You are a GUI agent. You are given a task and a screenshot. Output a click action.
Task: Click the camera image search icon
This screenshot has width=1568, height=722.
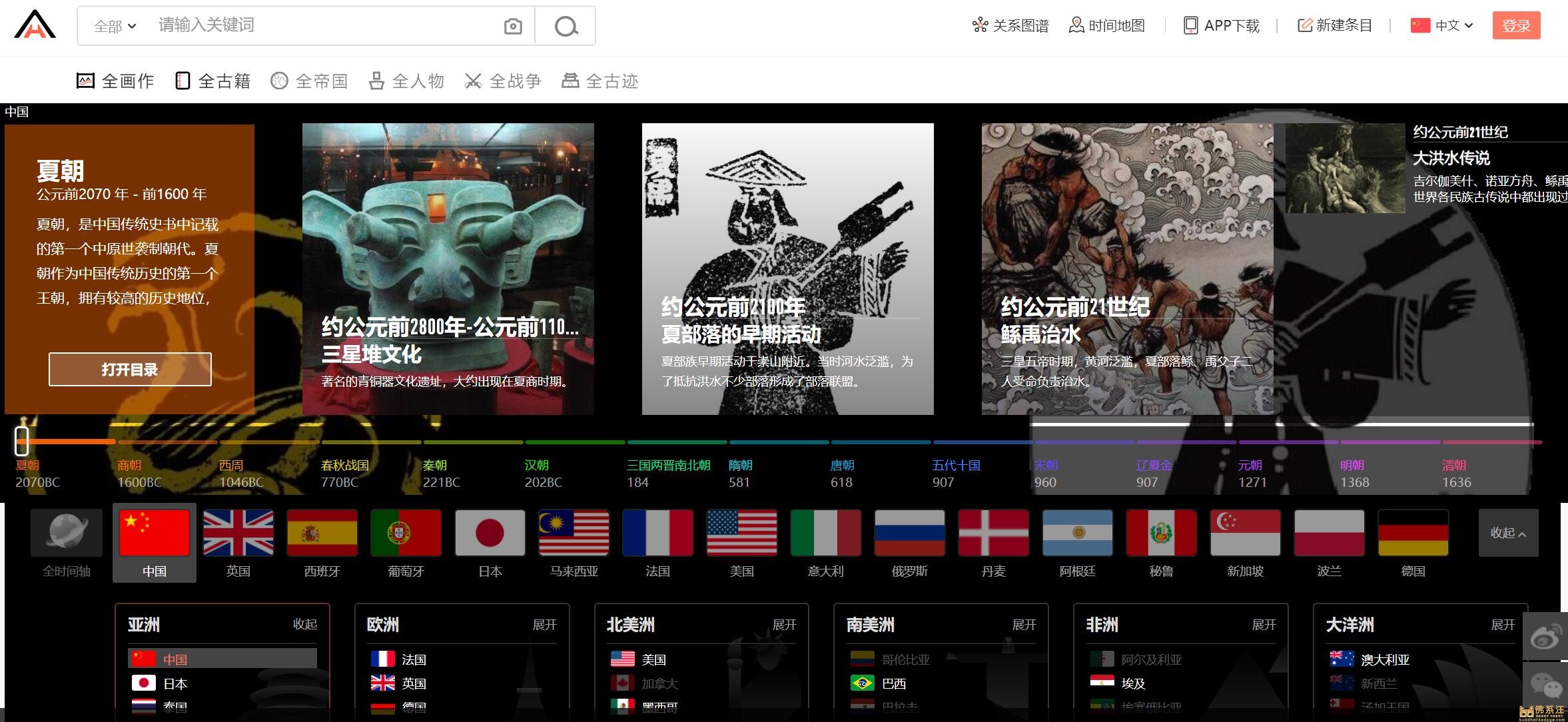(513, 27)
